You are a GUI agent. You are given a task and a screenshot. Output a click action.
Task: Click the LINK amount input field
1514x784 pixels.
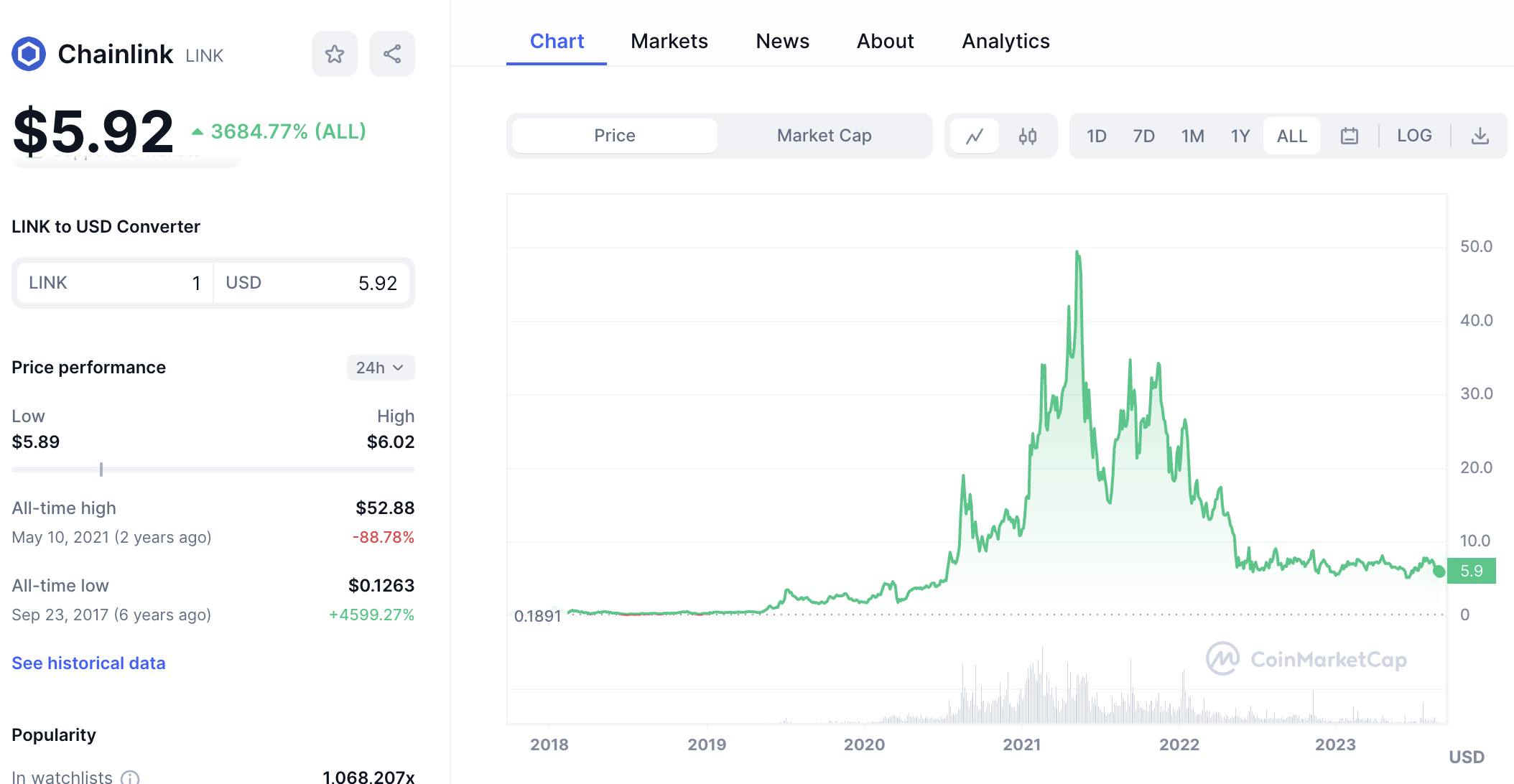click(114, 283)
